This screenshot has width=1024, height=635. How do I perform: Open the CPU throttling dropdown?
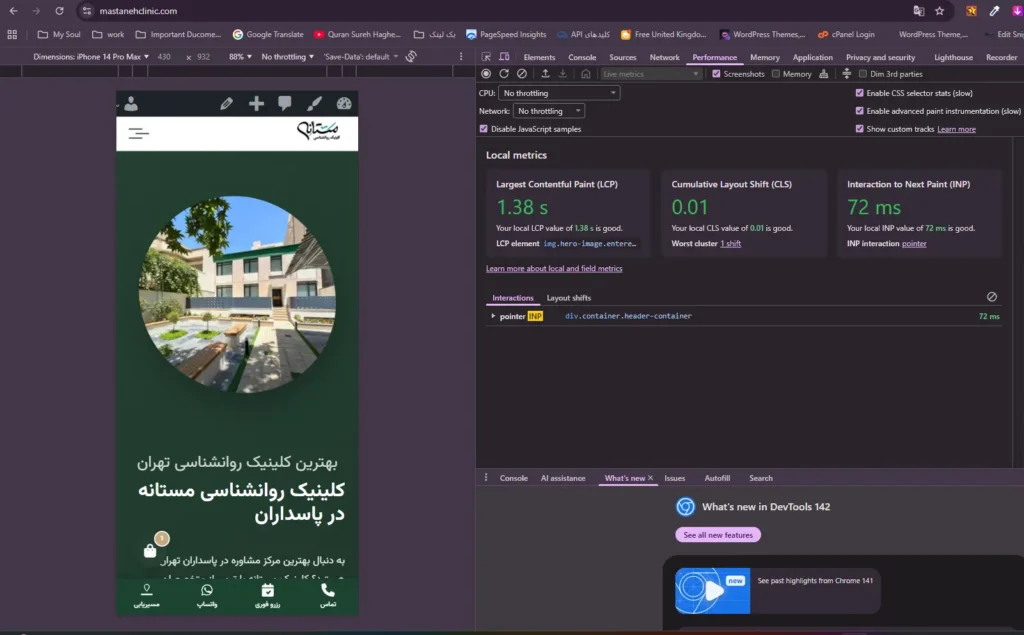tap(559, 93)
